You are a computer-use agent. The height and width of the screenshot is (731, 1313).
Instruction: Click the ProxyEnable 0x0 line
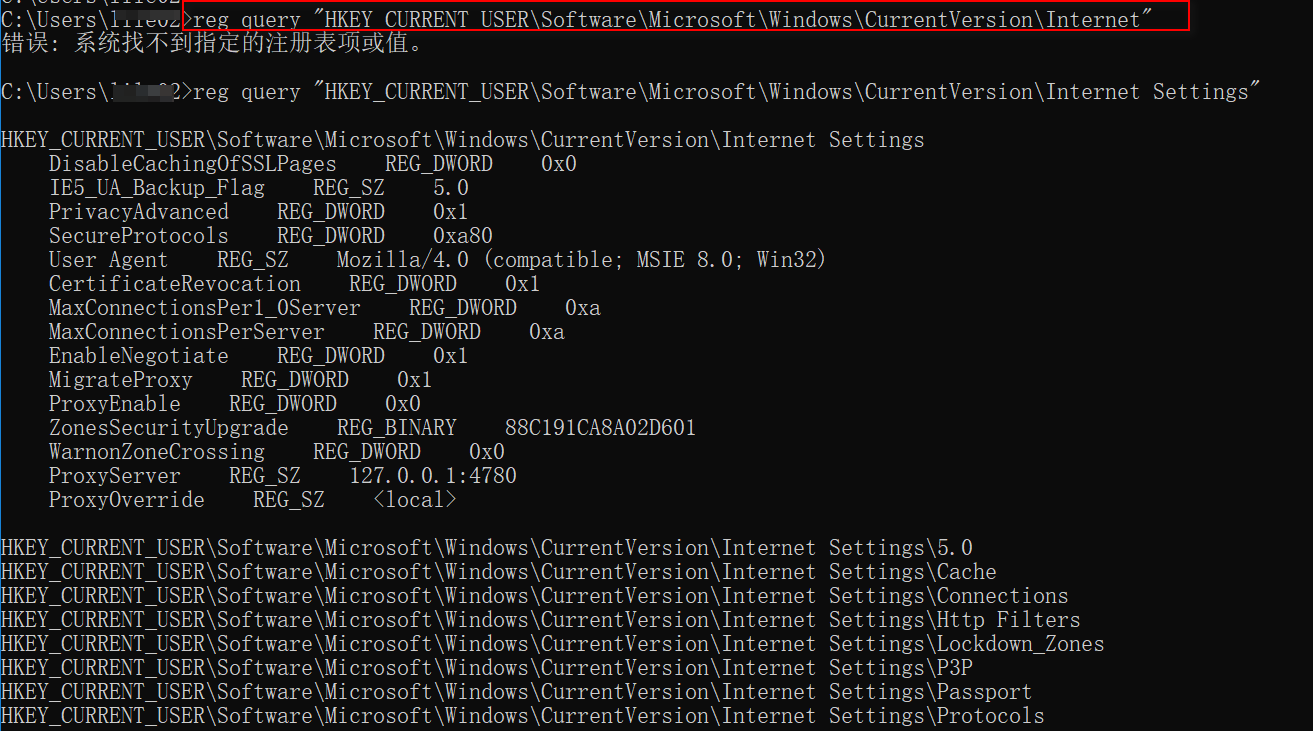click(235, 404)
